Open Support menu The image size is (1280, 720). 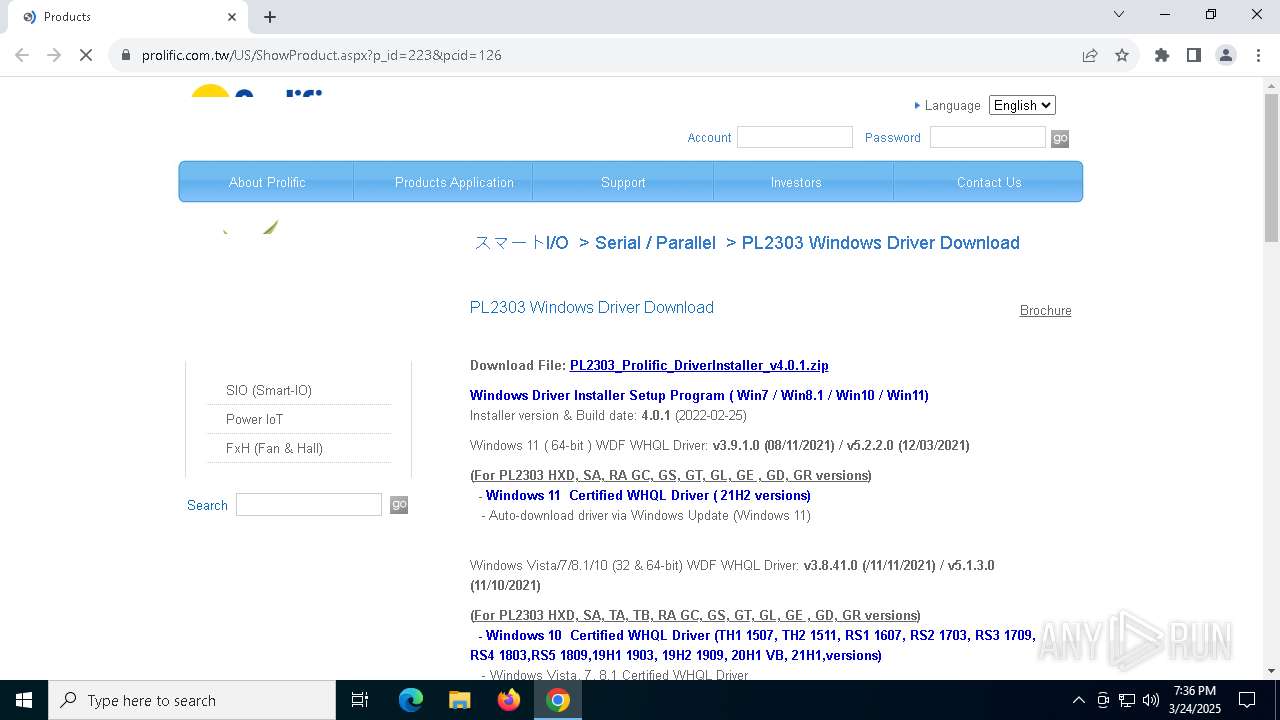[623, 182]
